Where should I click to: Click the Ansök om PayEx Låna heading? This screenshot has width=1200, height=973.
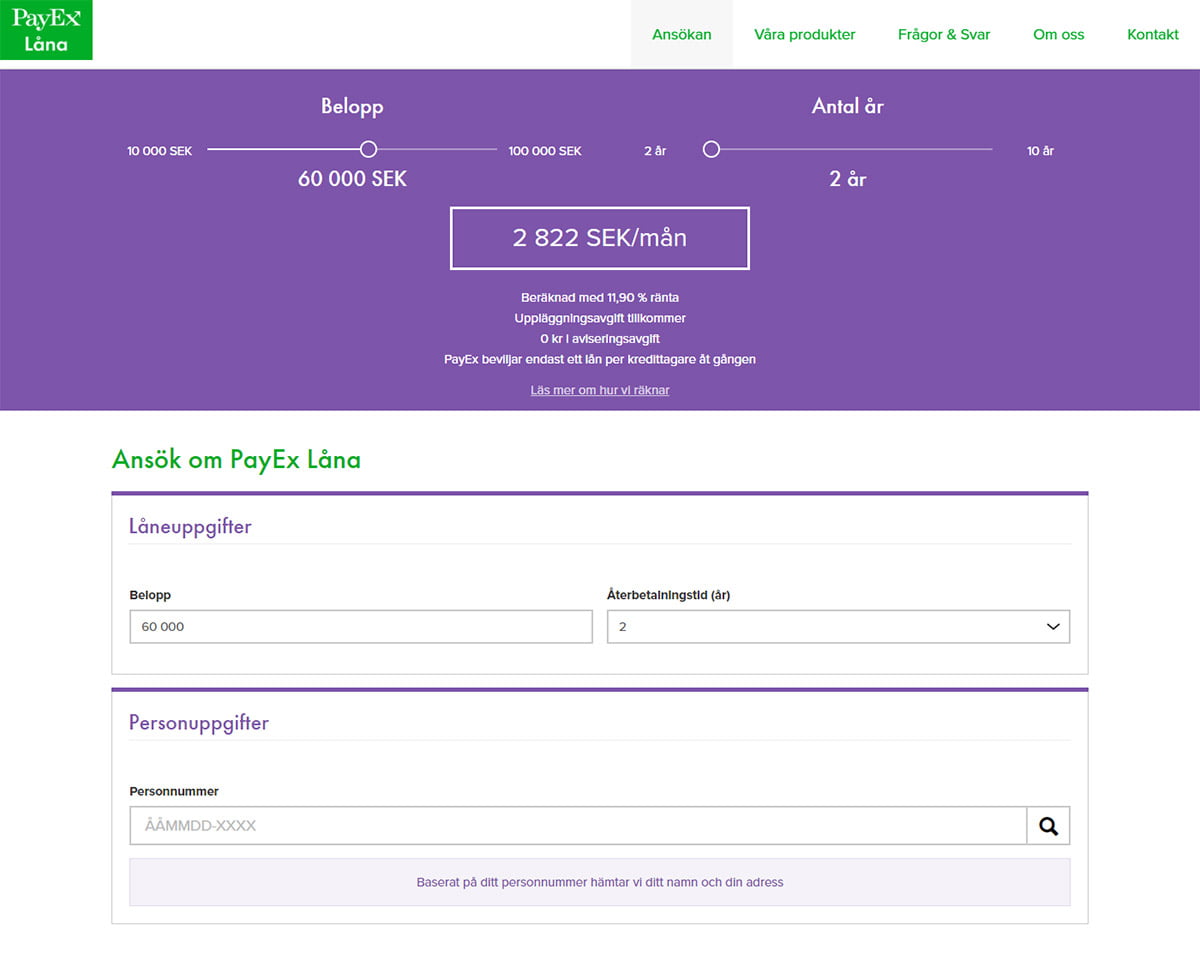point(236,460)
